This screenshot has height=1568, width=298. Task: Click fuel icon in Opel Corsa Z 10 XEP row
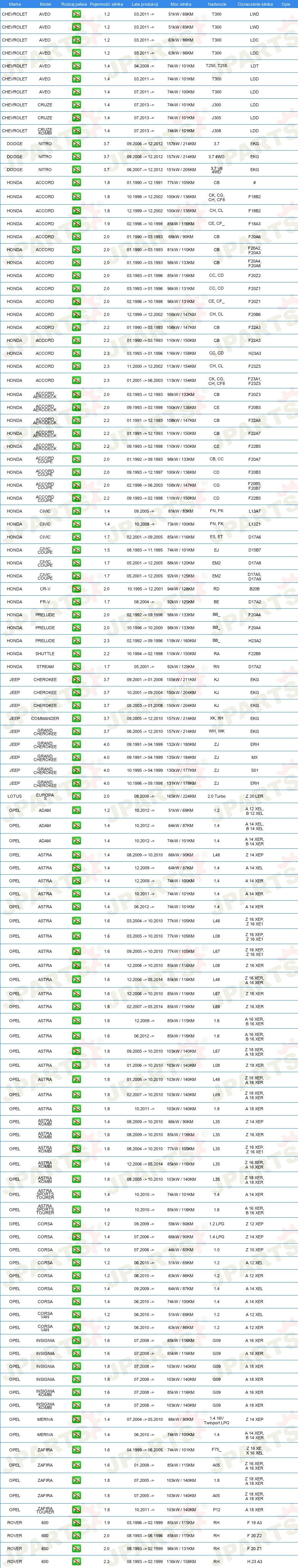click(x=76, y=1250)
